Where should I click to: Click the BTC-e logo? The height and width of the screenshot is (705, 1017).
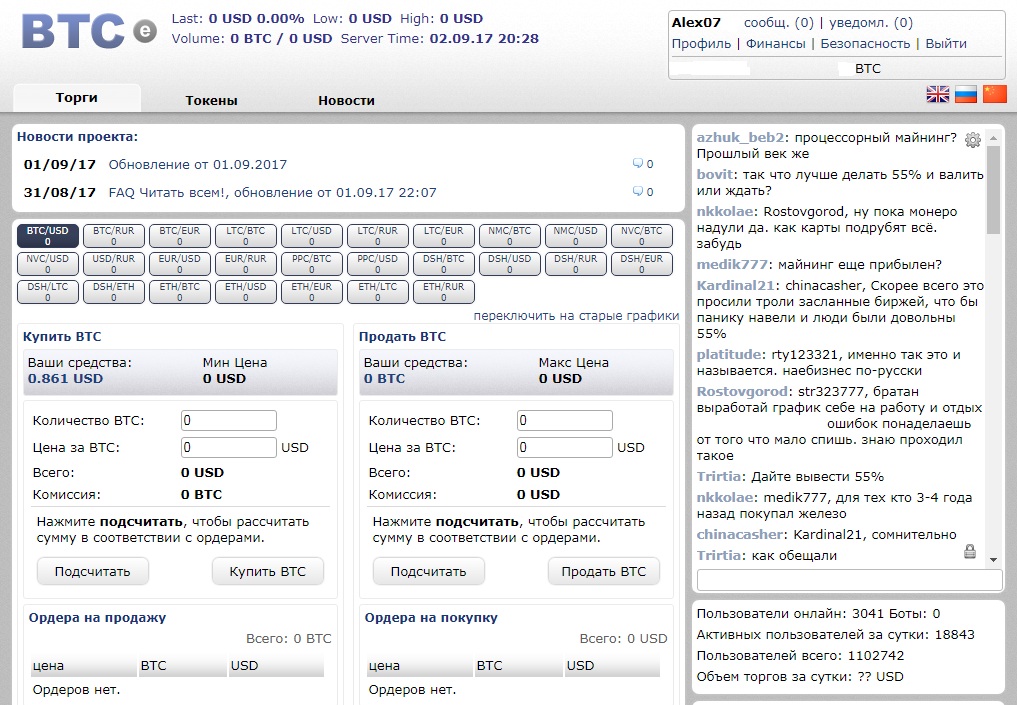point(89,31)
